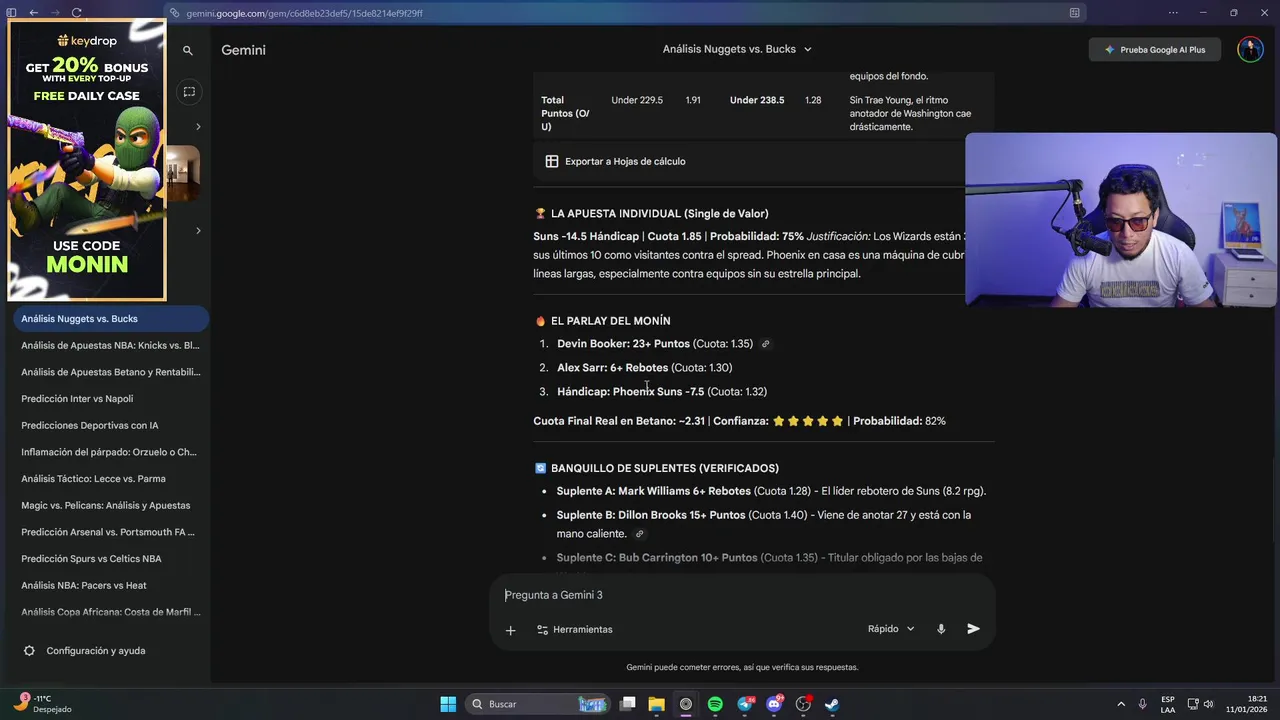Click the plus attach icon in prompt box

click(x=510, y=630)
